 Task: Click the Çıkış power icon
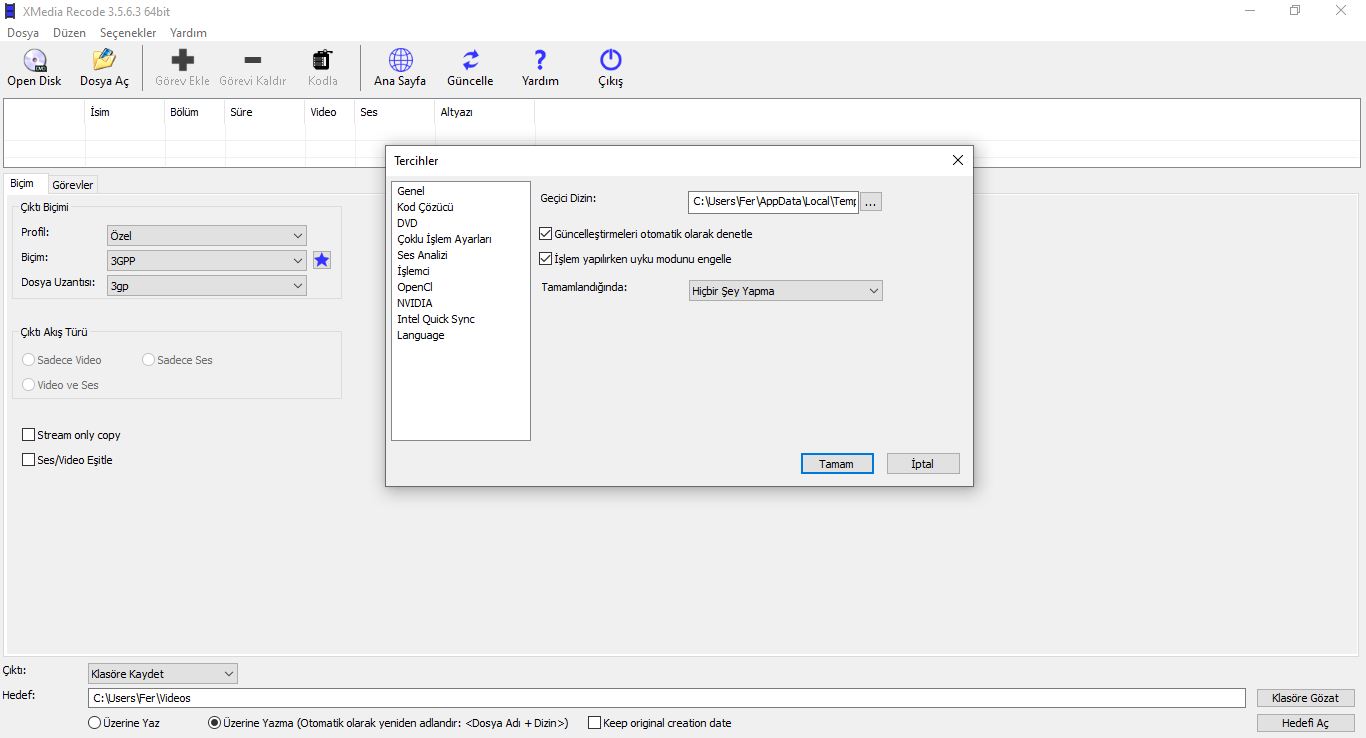pyautogui.click(x=610, y=60)
